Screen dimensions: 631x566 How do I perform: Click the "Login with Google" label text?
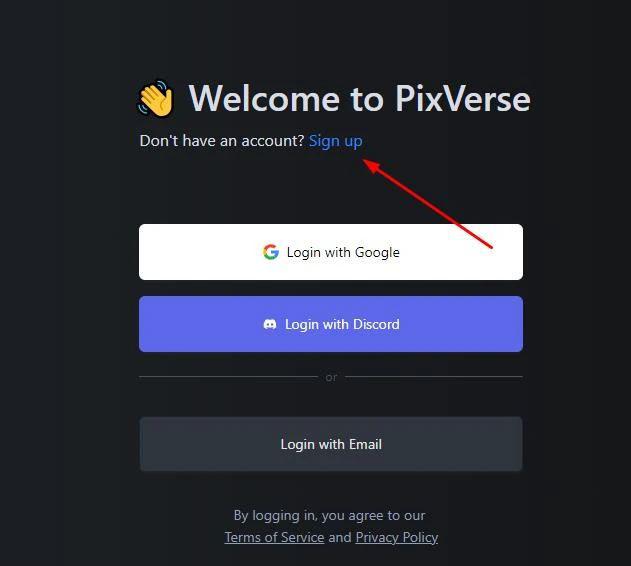343,252
